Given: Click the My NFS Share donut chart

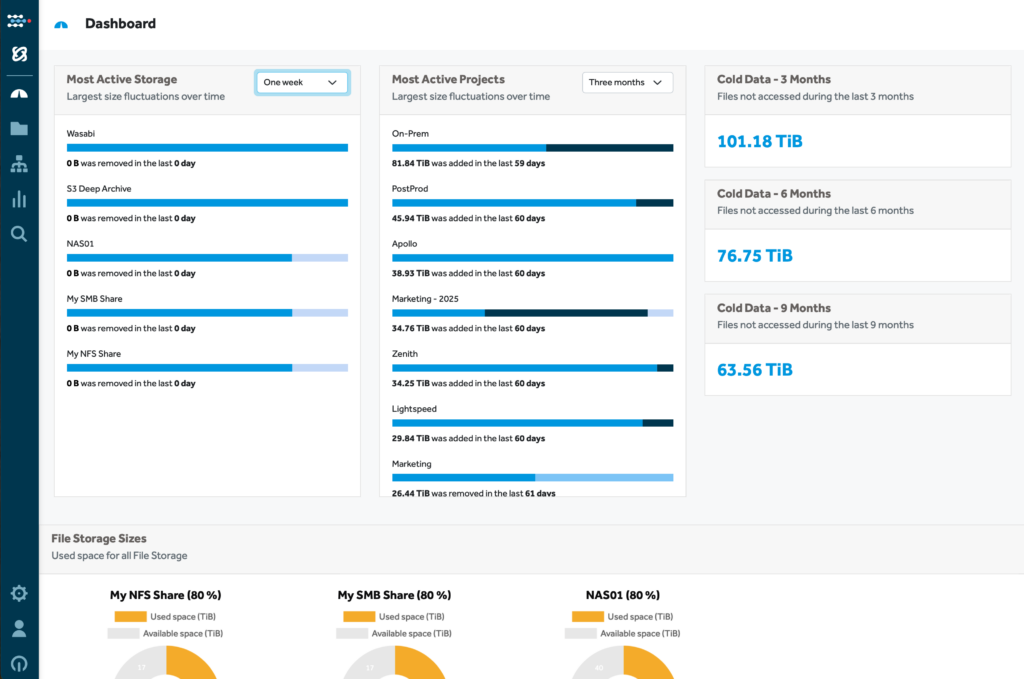Looking at the screenshot, I should pyautogui.click(x=165, y=663).
